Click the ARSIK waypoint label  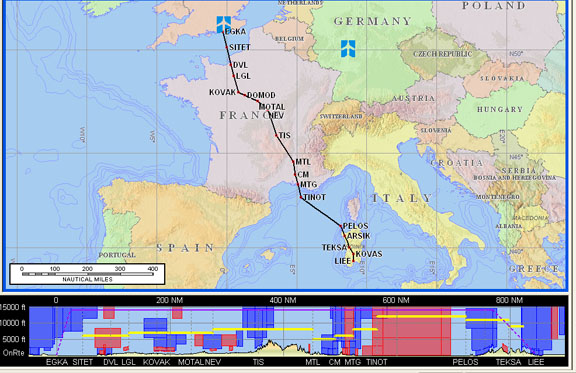click(x=359, y=236)
